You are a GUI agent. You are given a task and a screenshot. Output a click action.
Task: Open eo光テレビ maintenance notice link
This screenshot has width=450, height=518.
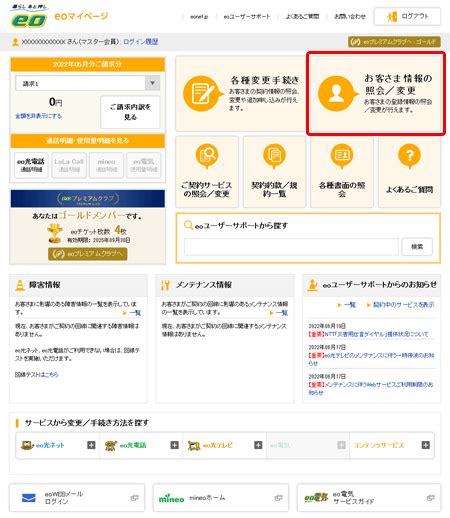(371, 359)
